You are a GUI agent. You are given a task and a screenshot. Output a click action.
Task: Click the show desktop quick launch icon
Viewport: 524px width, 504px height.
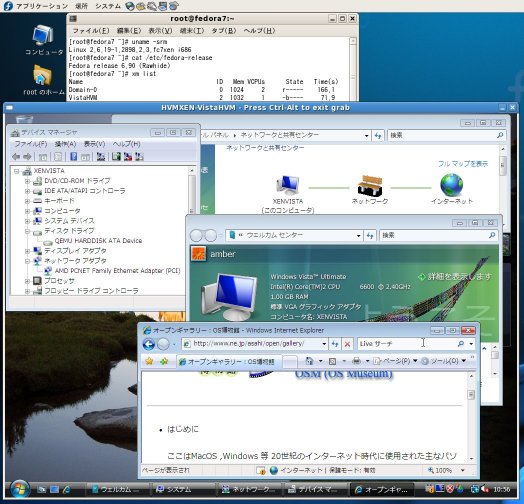(41, 490)
